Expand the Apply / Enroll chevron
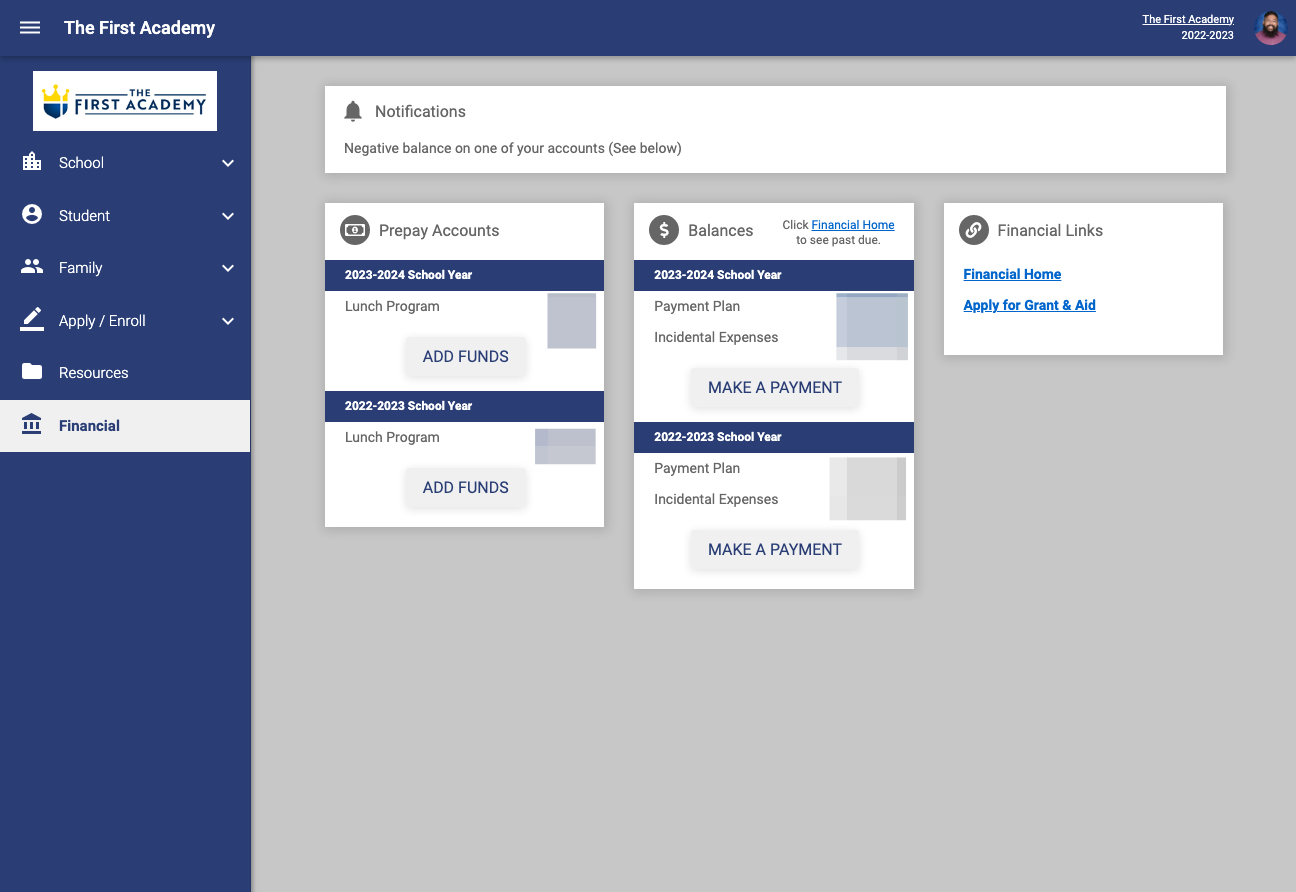The height and width of the screenshot is (892, 1296). coord(228,321)
